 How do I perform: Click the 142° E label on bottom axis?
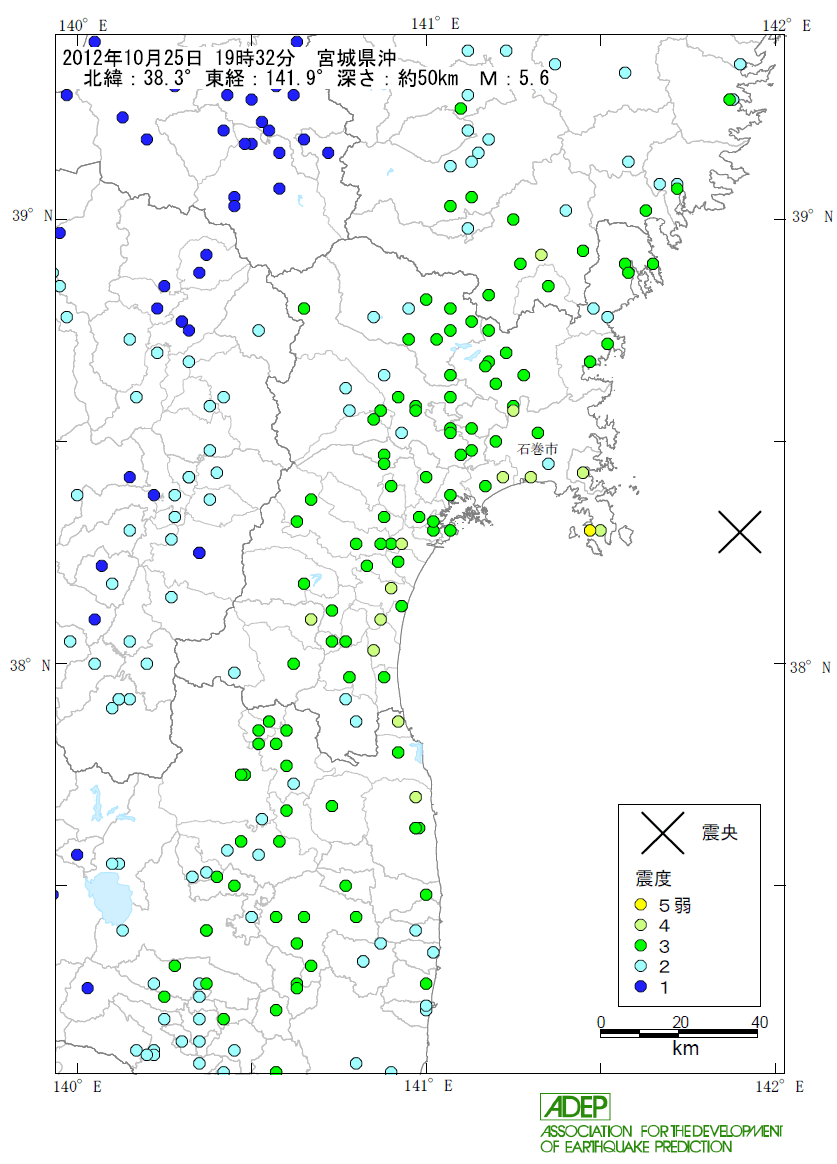[779, 1087]
